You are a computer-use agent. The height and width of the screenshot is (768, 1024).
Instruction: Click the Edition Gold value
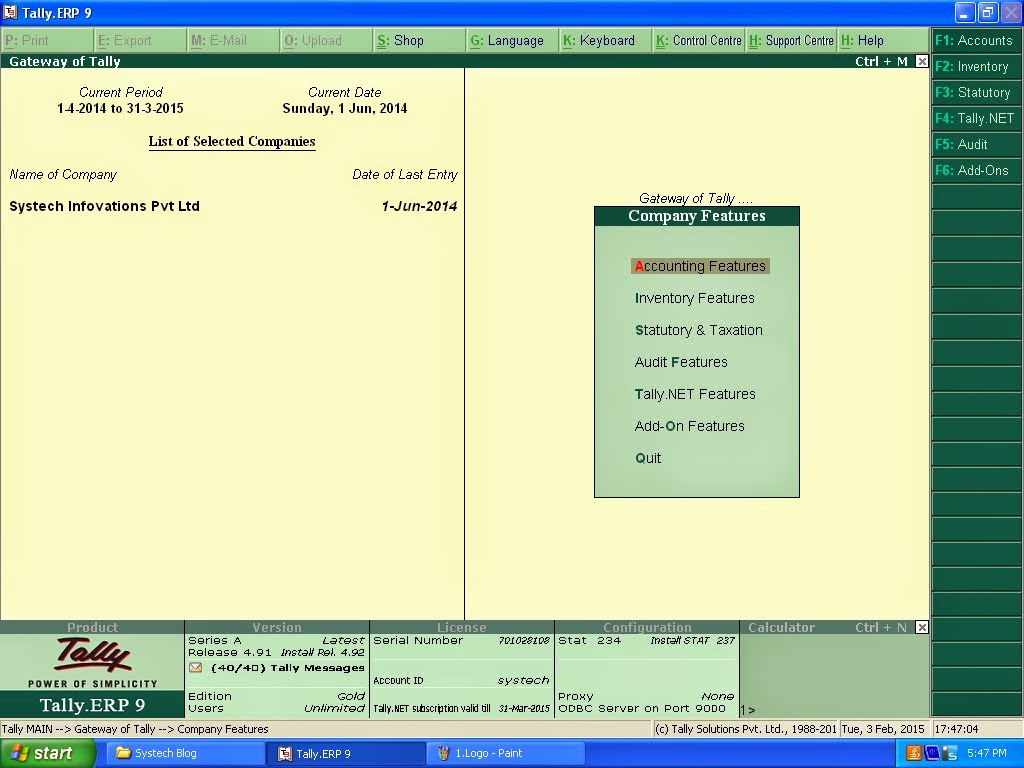pos(351,696)
